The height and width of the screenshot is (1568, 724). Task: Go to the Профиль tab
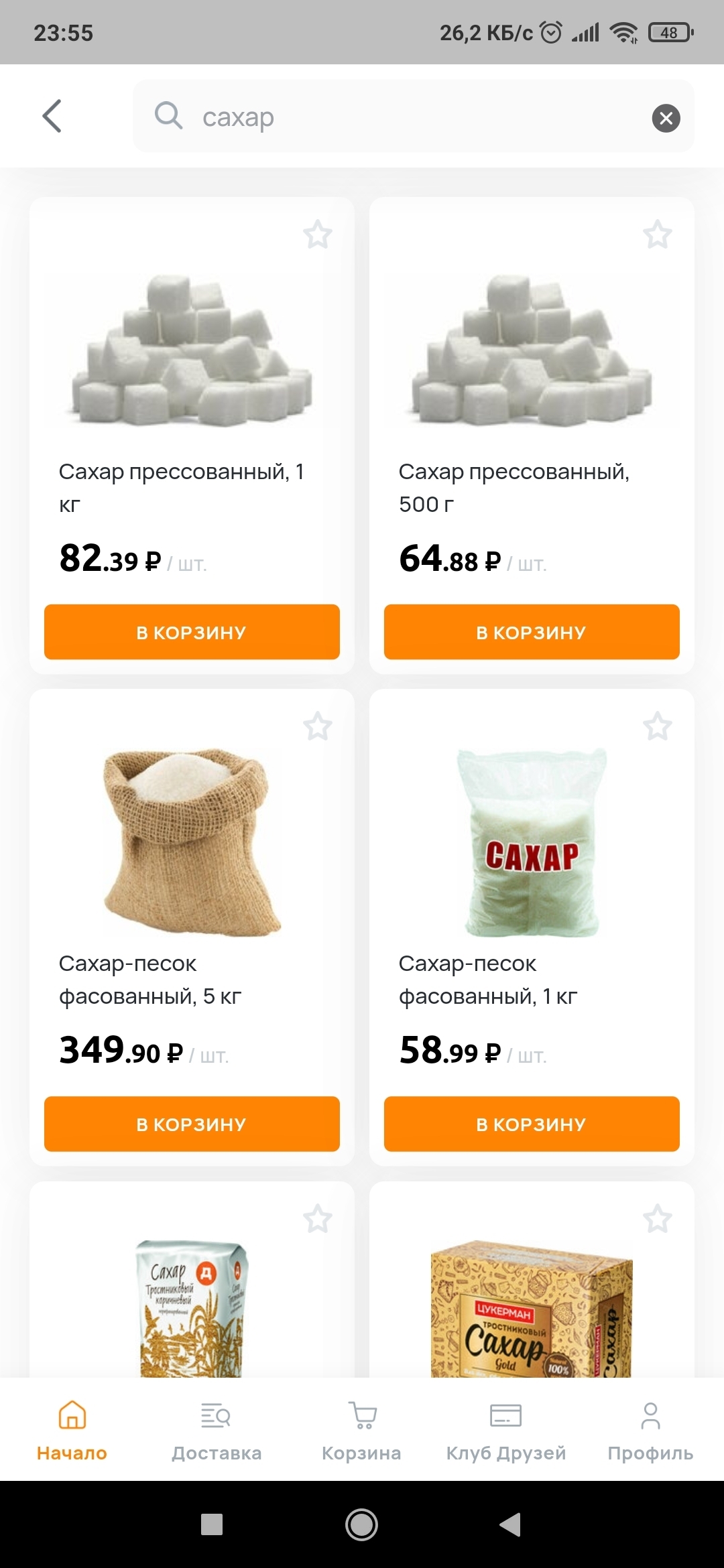(x=650, y=1430)
